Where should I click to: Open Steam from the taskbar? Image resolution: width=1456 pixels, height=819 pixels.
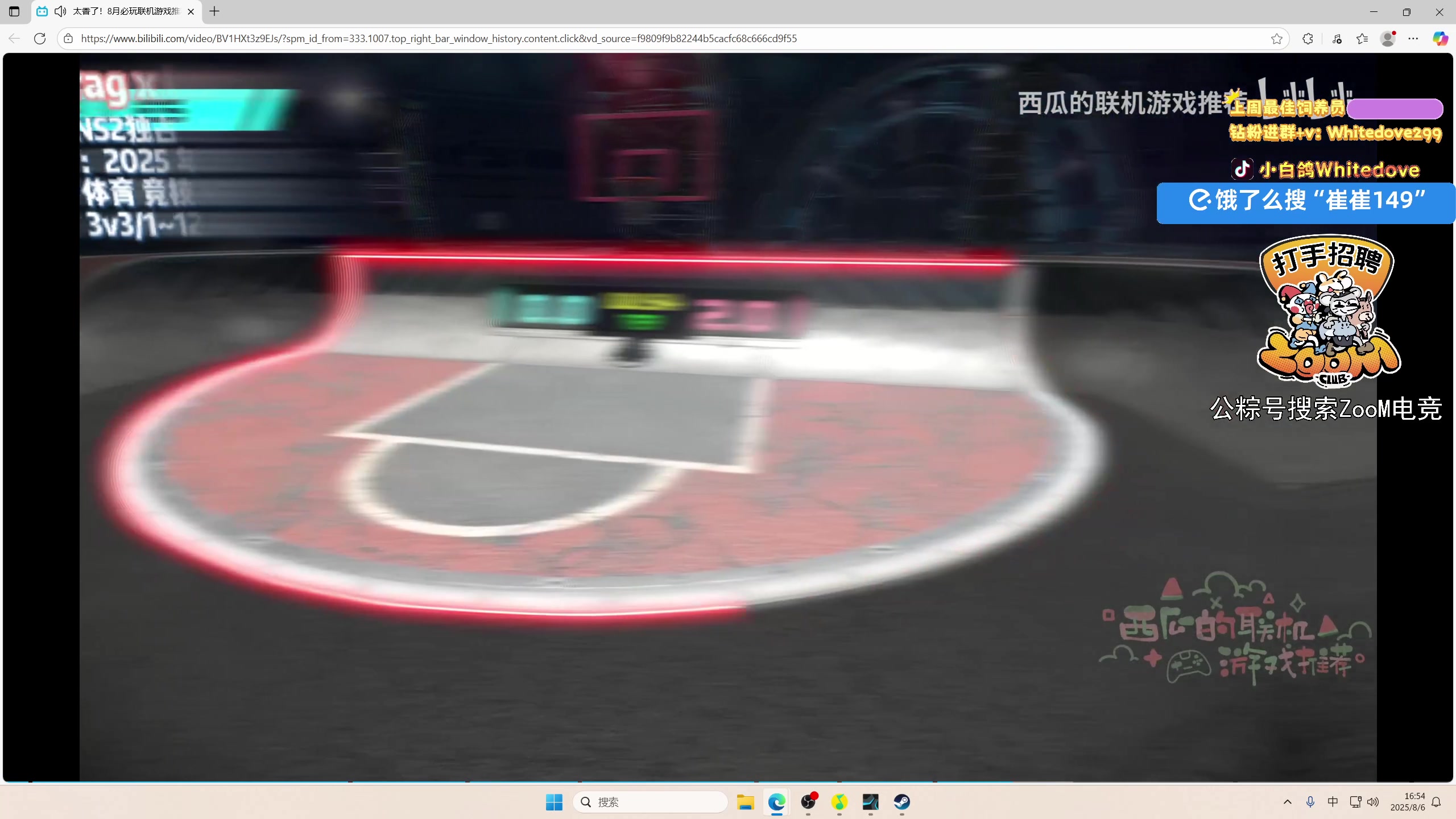pyautogui.click(x=902, y=802)
